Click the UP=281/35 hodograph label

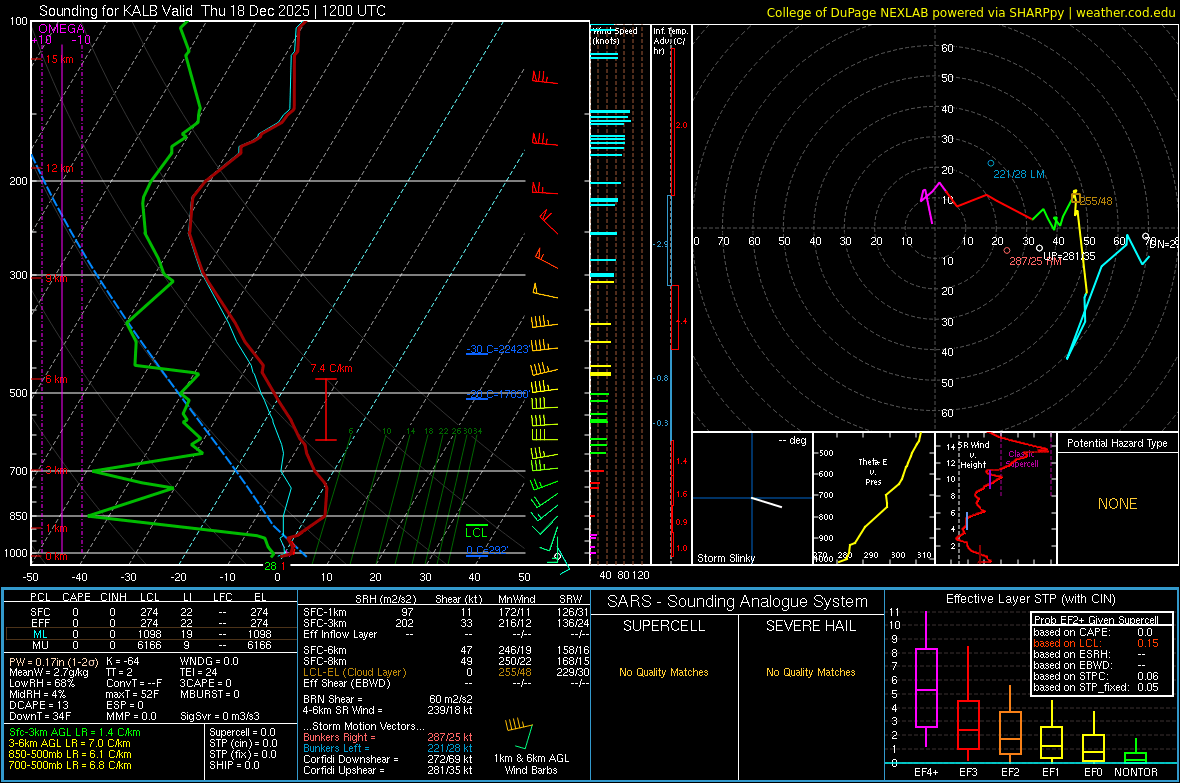[x=1069, y=256]
